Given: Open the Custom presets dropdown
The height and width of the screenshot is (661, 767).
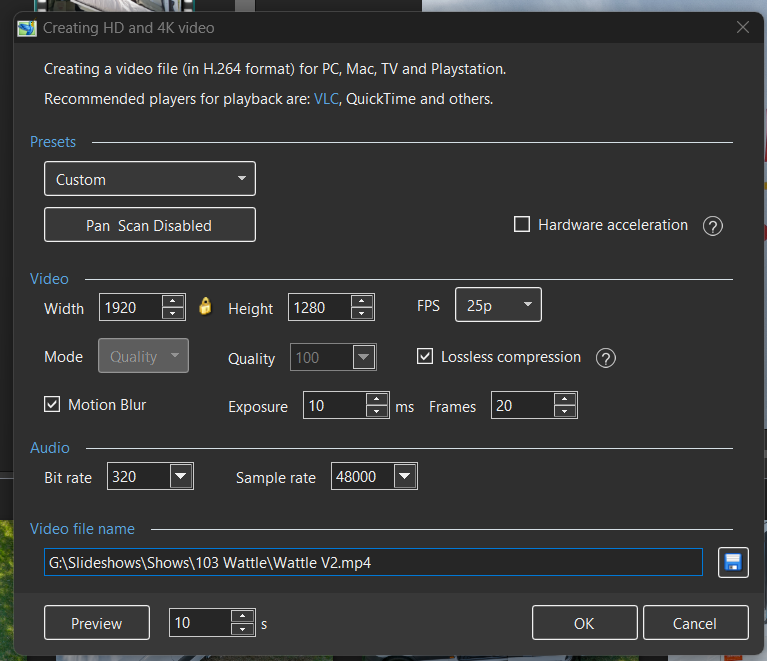Looking at the screenshot, I should pos(150,180).
